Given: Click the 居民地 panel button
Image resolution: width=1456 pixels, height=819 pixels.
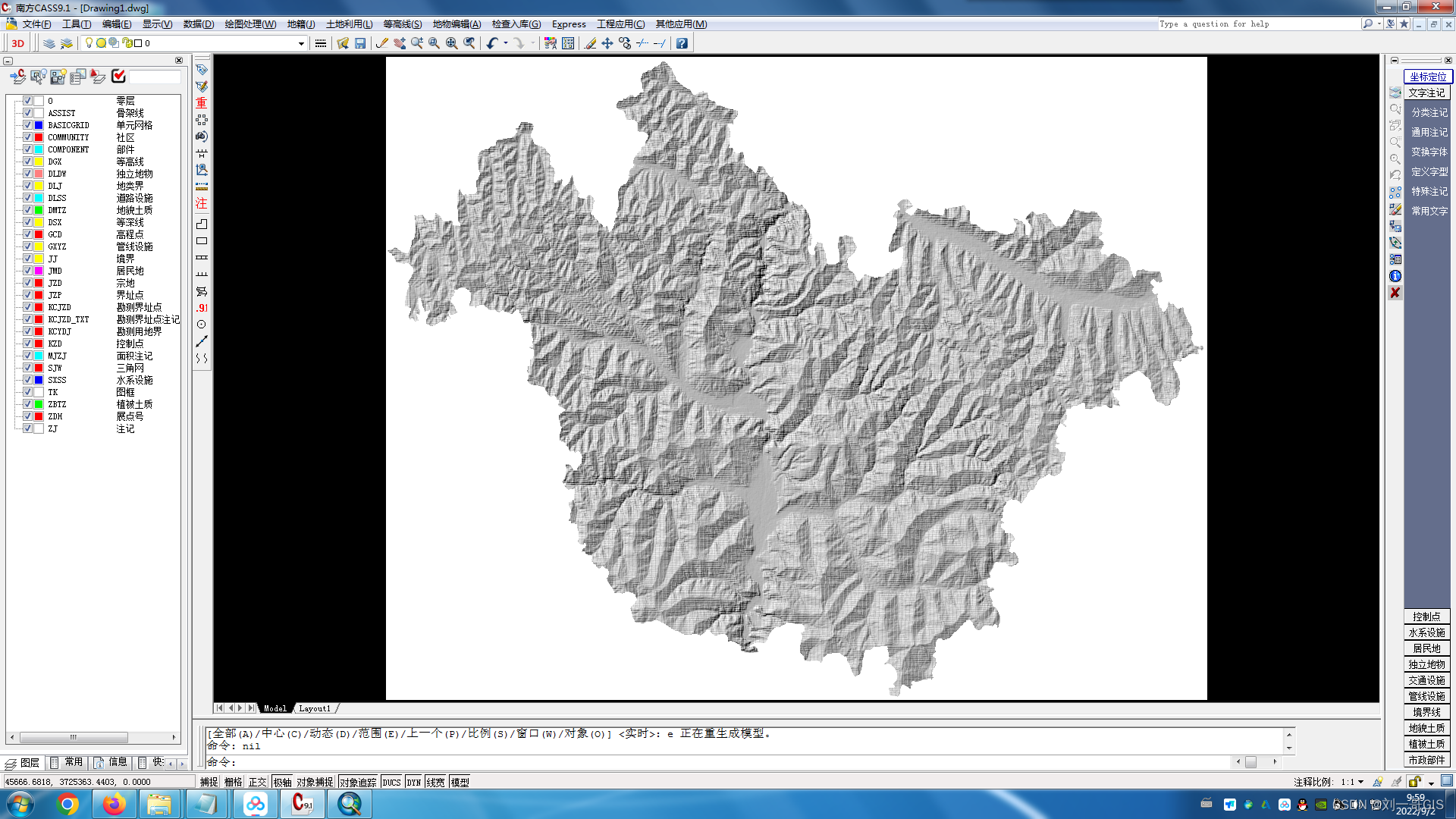Looking at the screenshot, I should (x=1426, y=648).
